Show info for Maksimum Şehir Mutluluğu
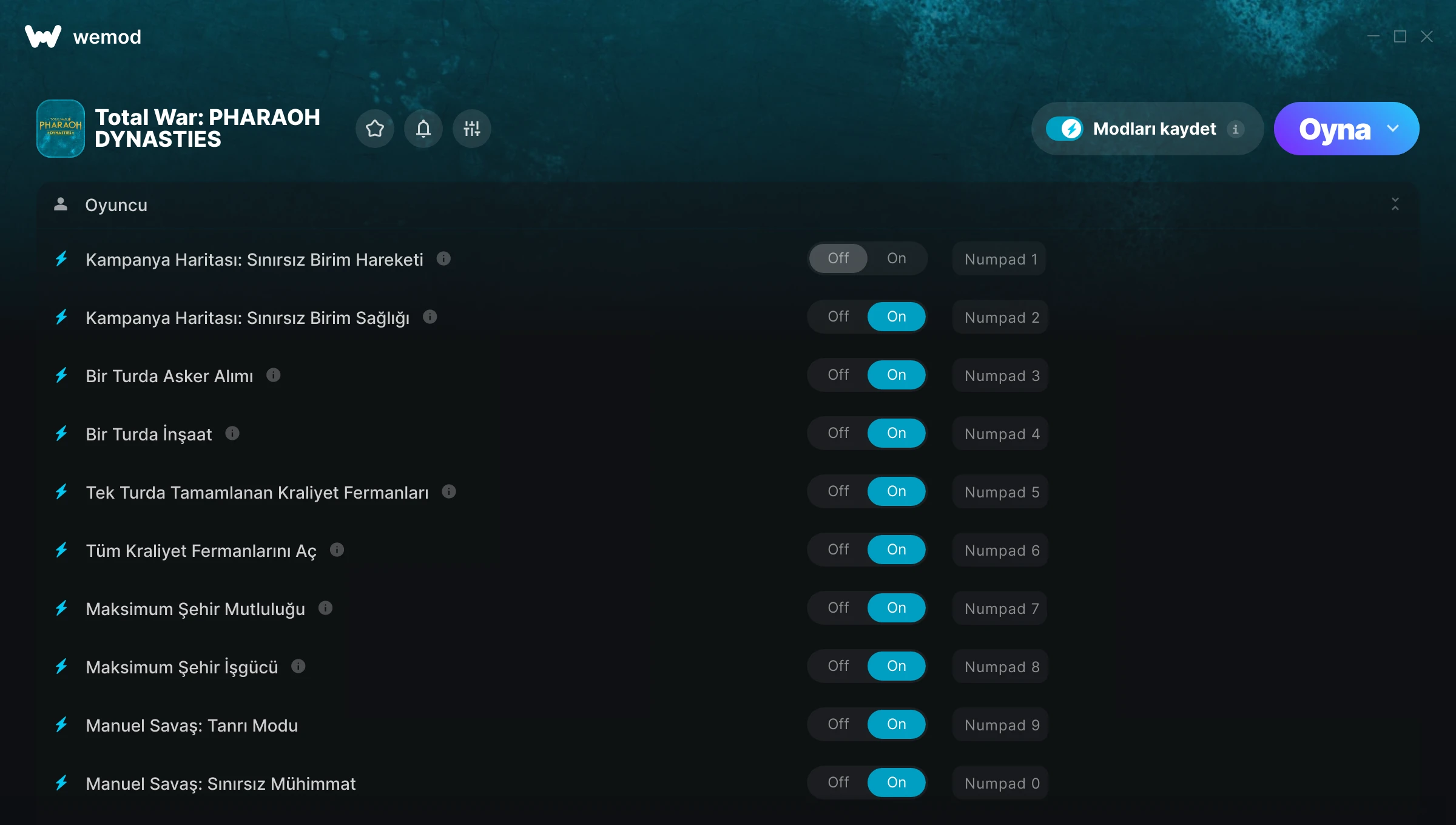 coord(326,608)
